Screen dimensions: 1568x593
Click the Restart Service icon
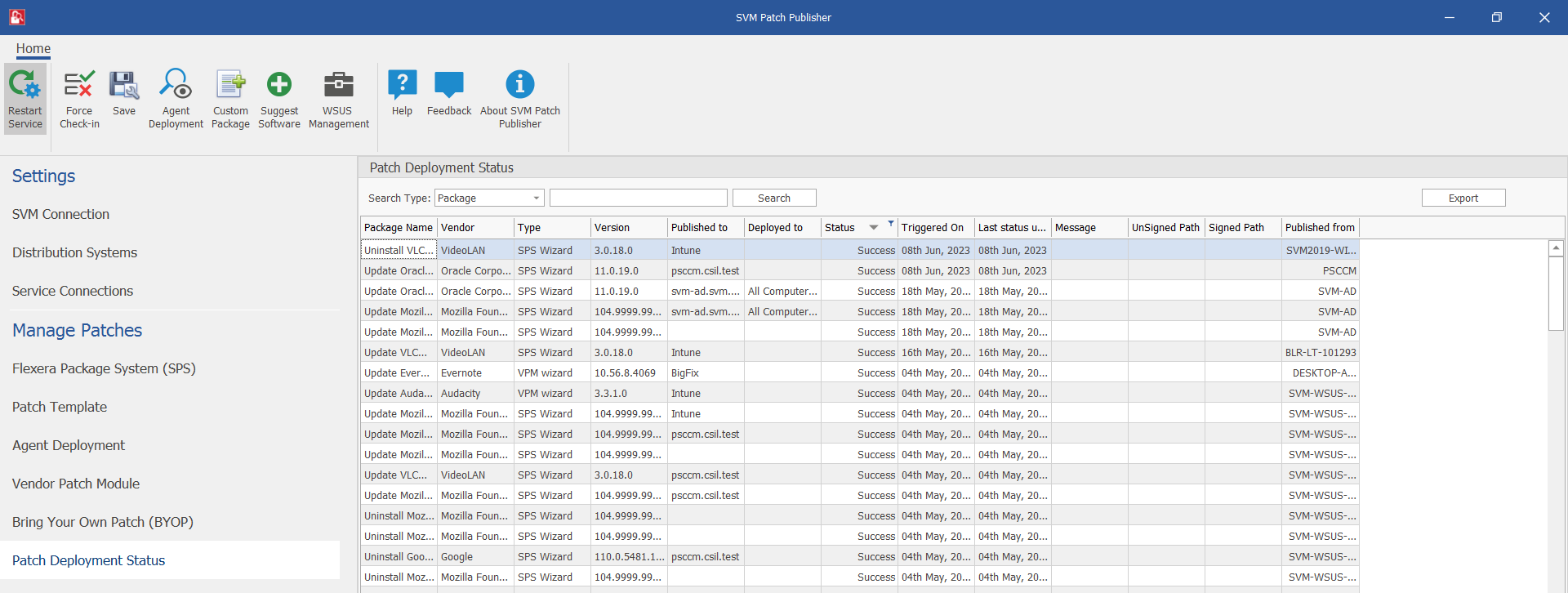[24, 85]
